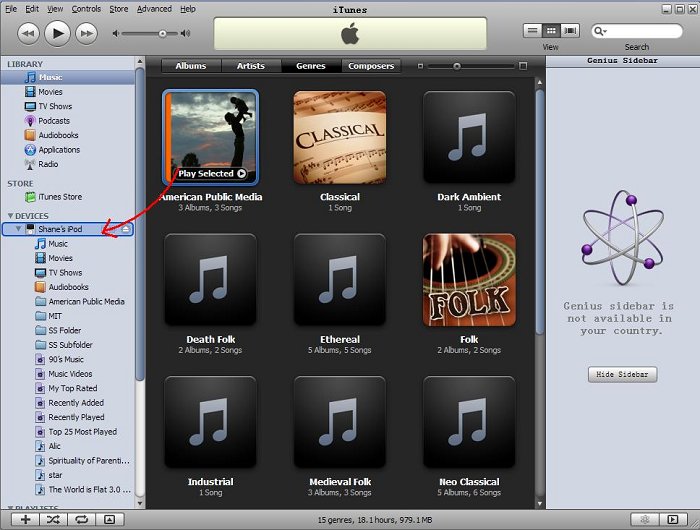Open The World is Flat 3.0 playlist

[x=68, y=490]
